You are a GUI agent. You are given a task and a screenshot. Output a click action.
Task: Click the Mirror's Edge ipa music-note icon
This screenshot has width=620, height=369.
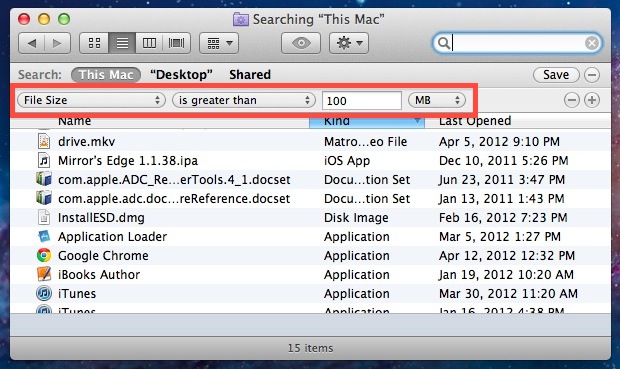[x=44, y=161]
